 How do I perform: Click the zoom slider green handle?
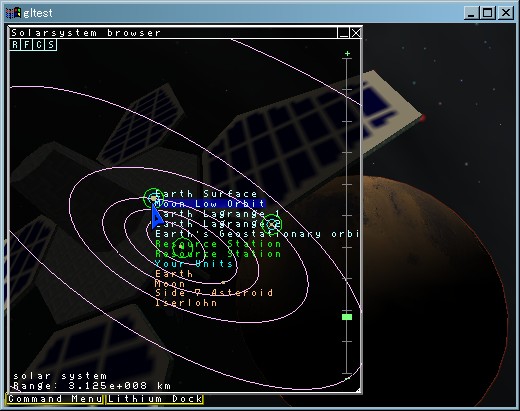(x=347, y=317)
